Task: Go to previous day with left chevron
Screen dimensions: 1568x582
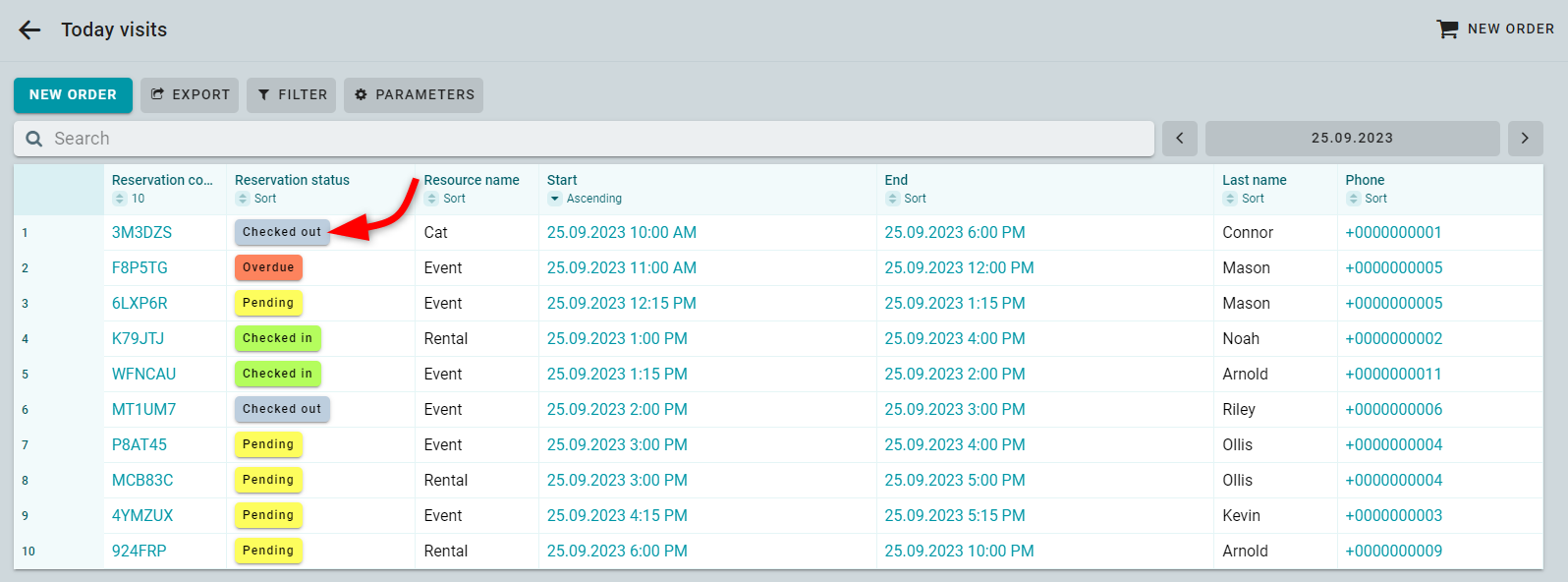Action: point(1180,139)
